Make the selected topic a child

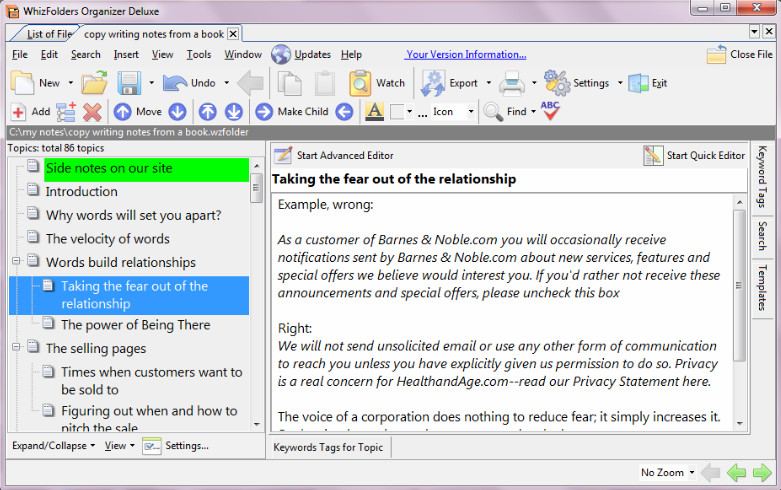[x=292, y=112]
